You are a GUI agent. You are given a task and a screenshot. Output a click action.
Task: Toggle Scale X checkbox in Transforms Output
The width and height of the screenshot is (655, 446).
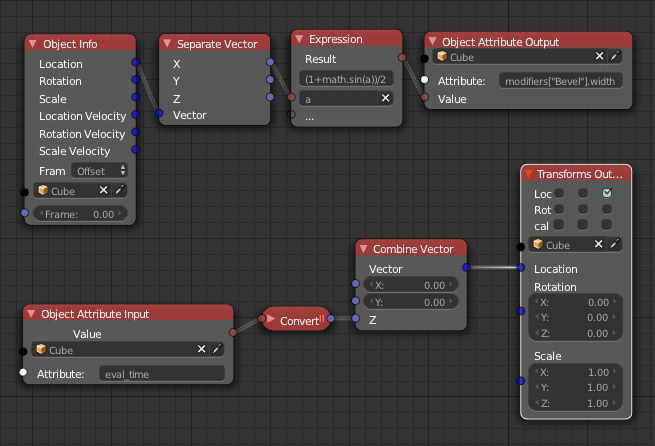(559, 225)
